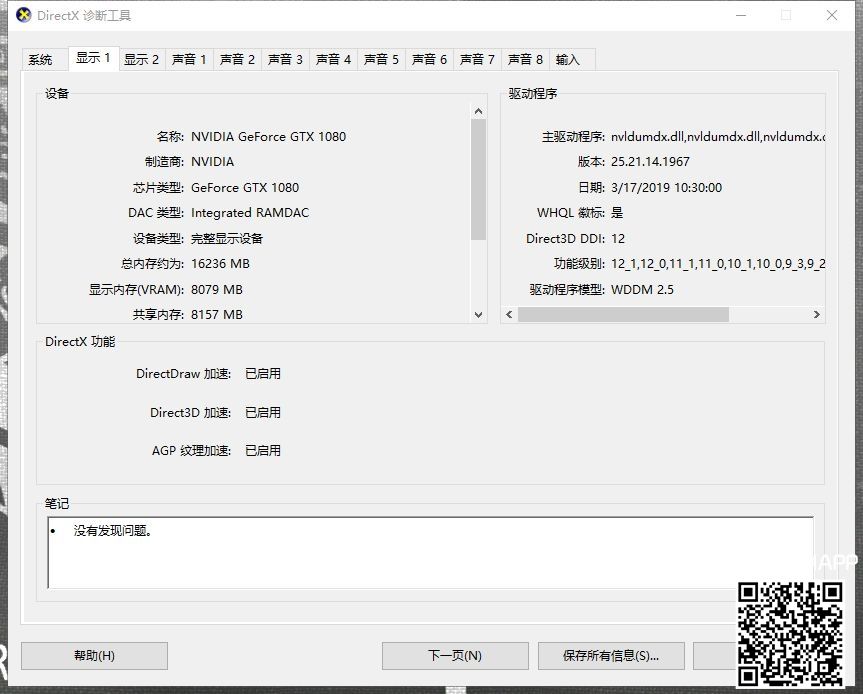Click the 驱动程序 horizontal scrollbar thumb
This screenshot has height=694, width=863.
(x=623, y=314)
